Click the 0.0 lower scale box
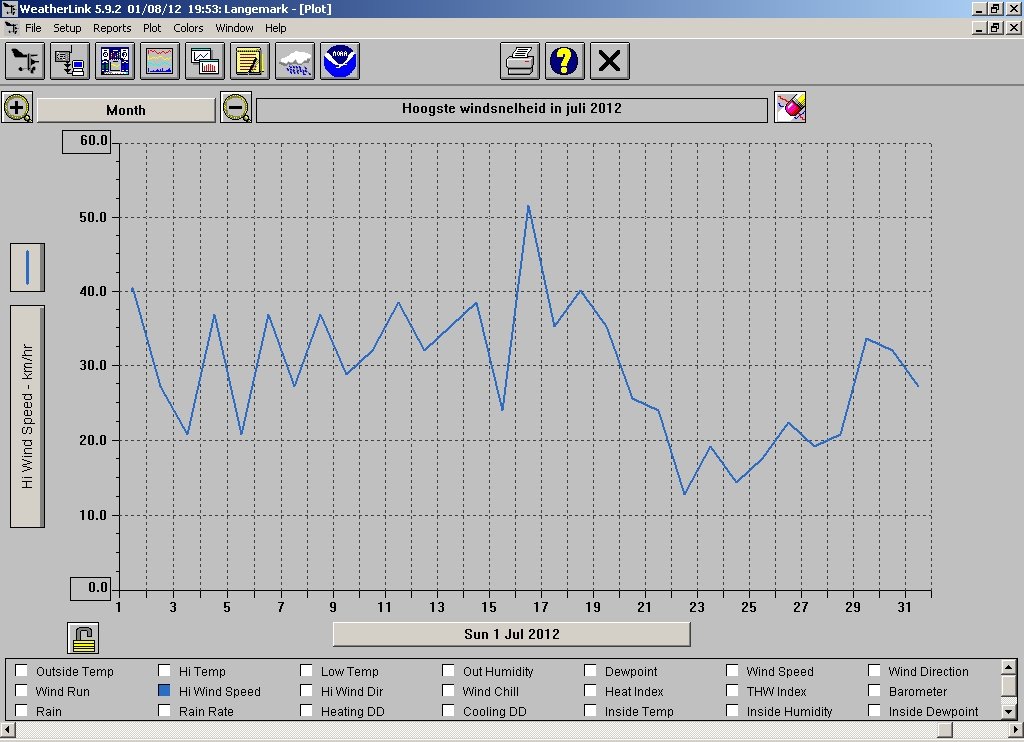The width and height of the screenshot is (1024, 742). (91, 589)
